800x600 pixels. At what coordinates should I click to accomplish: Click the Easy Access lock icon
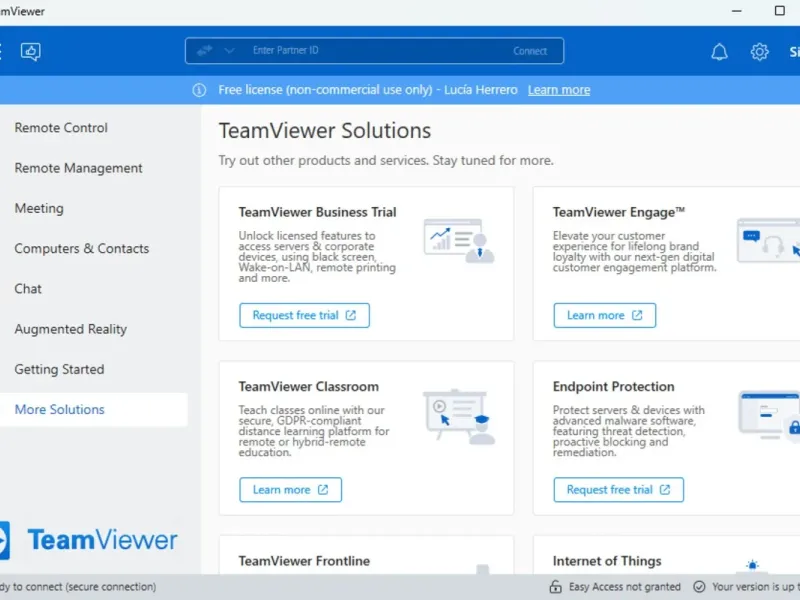pyautogui.click(x=556, y=587)
